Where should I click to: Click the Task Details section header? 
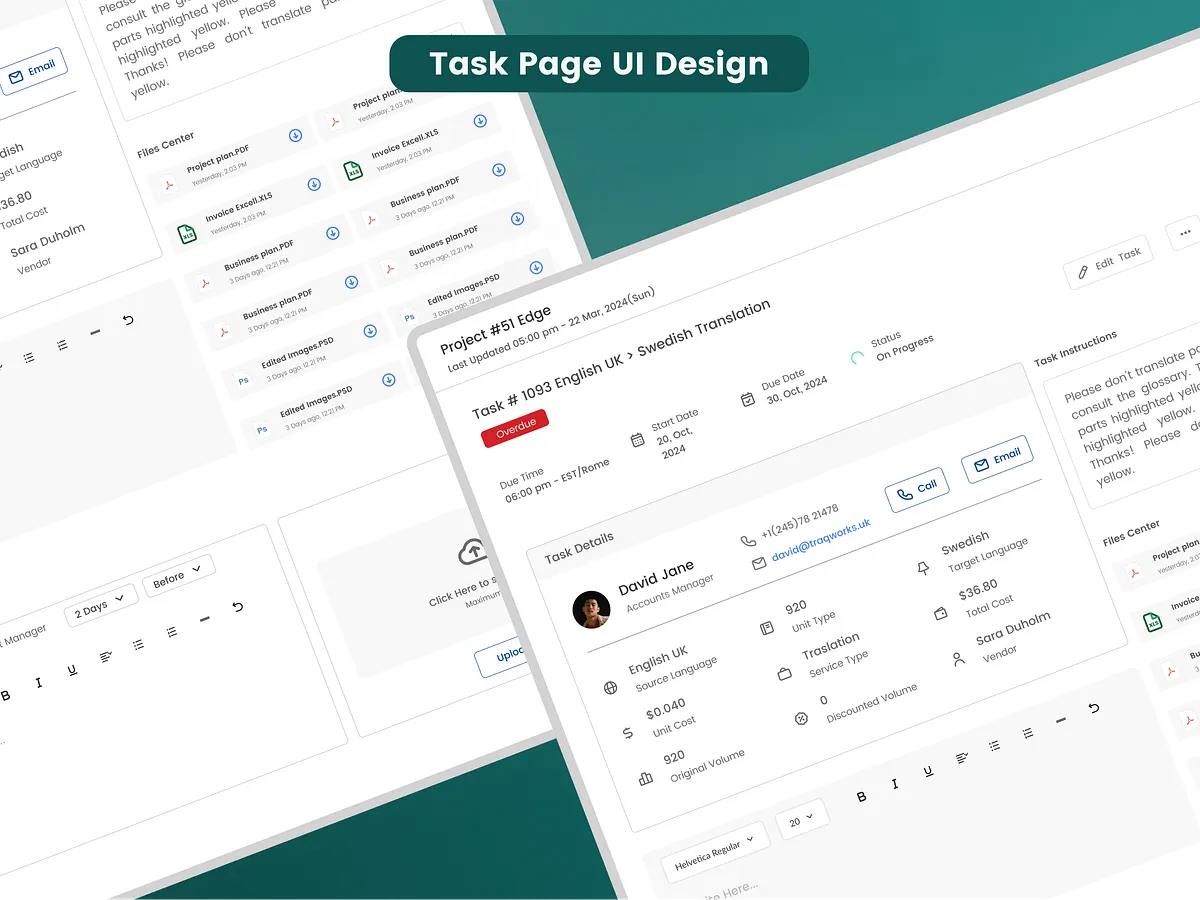click(x=579, y=546)
